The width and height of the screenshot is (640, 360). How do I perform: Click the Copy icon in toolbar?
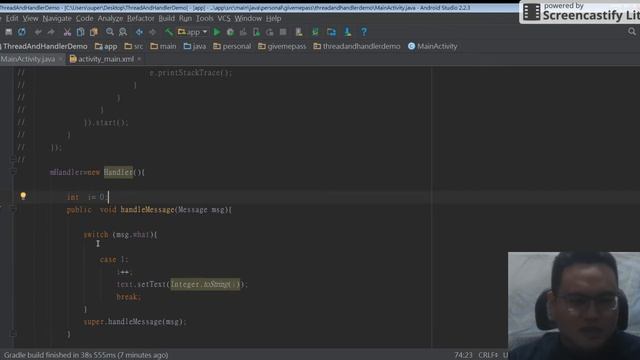pyautogui.click(x=80, y=32)
